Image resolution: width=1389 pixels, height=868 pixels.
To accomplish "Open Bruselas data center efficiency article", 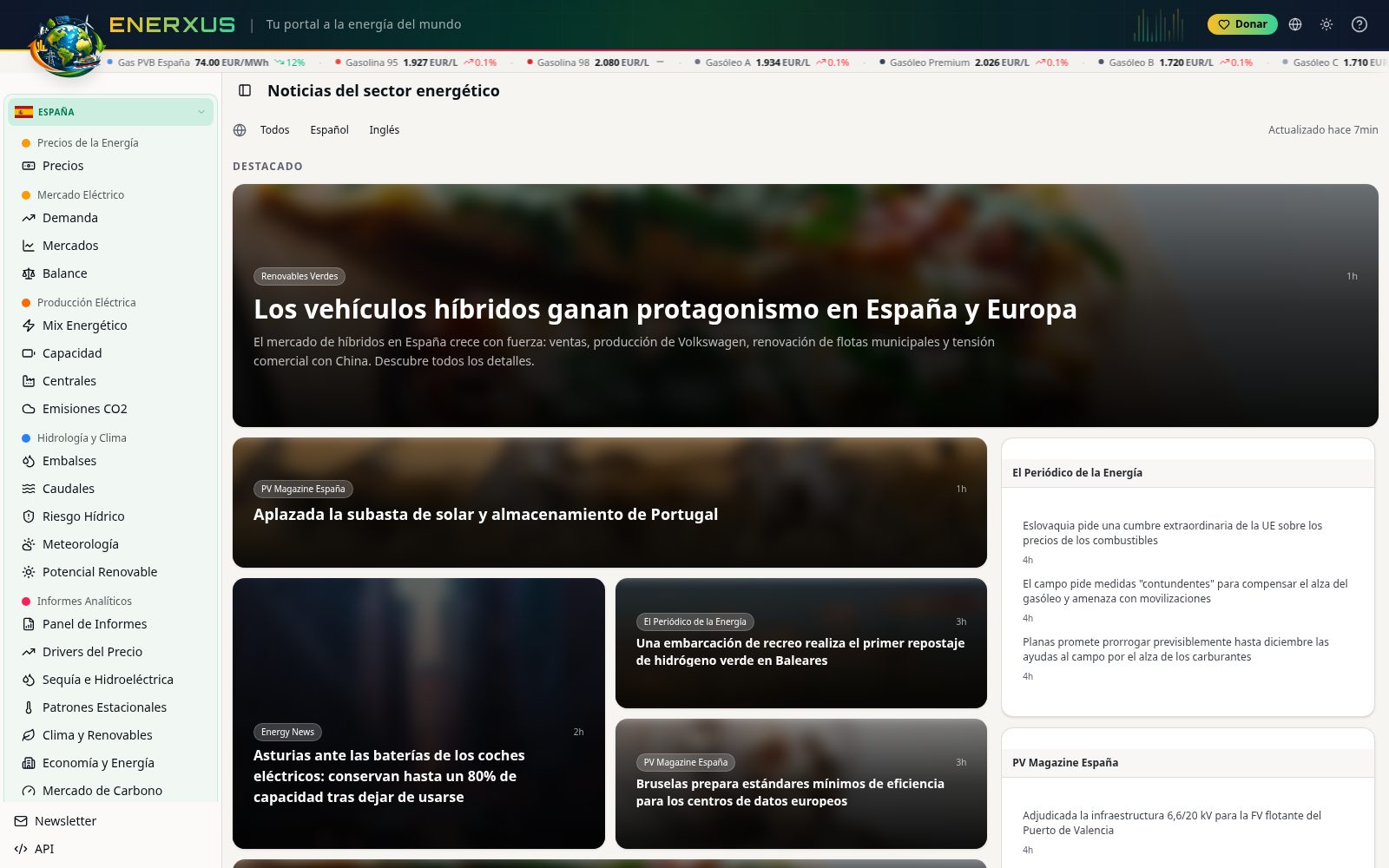I will (800, 784).
